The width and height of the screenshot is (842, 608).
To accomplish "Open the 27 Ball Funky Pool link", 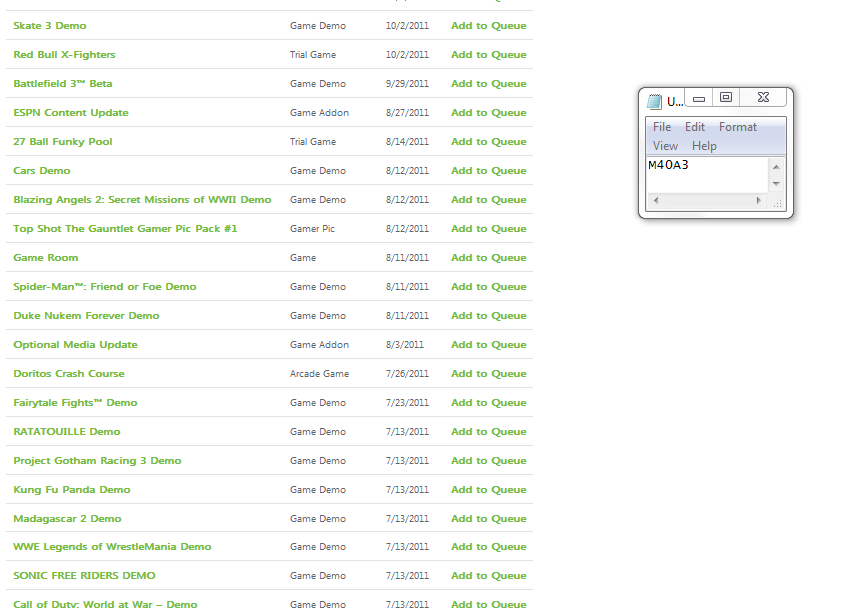I will click(62, 142).
